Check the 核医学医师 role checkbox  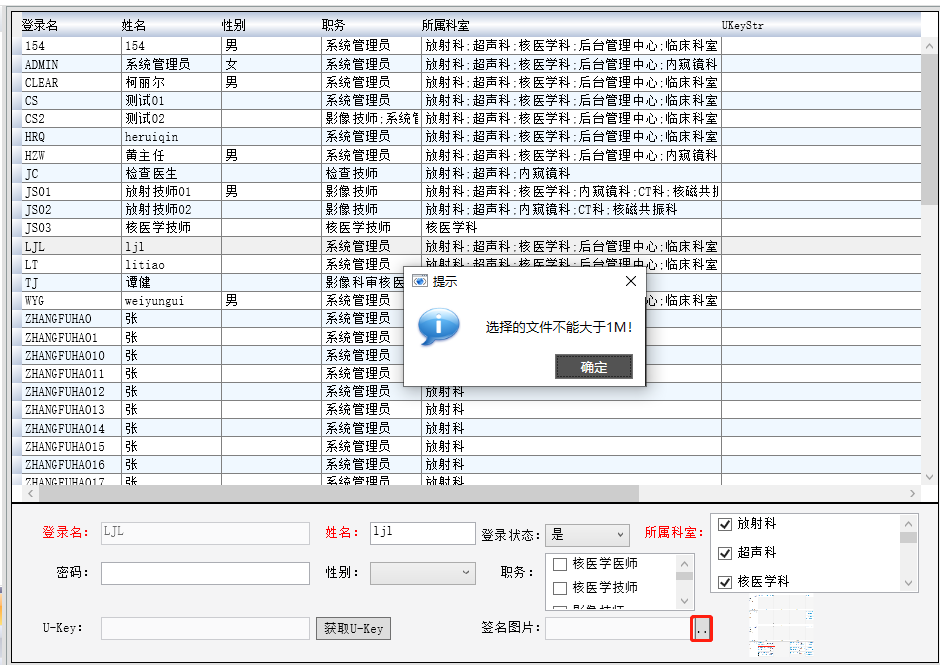tap(560, 565)
